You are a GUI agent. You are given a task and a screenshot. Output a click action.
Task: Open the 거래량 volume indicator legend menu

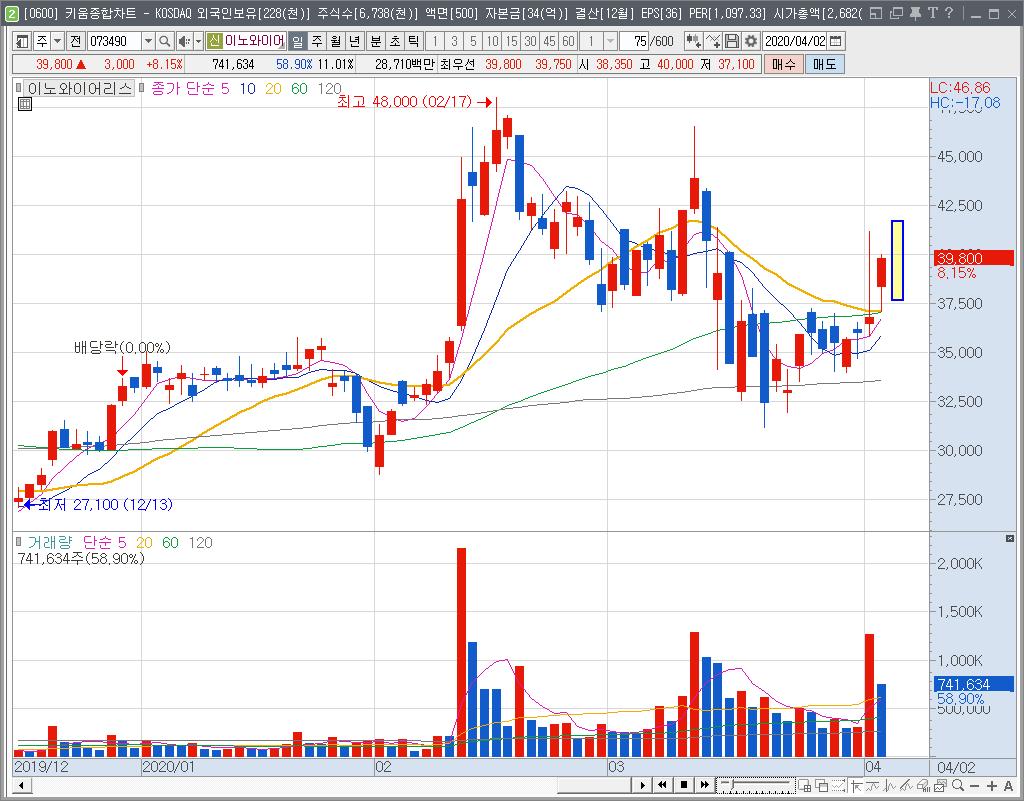click(49, 542)
